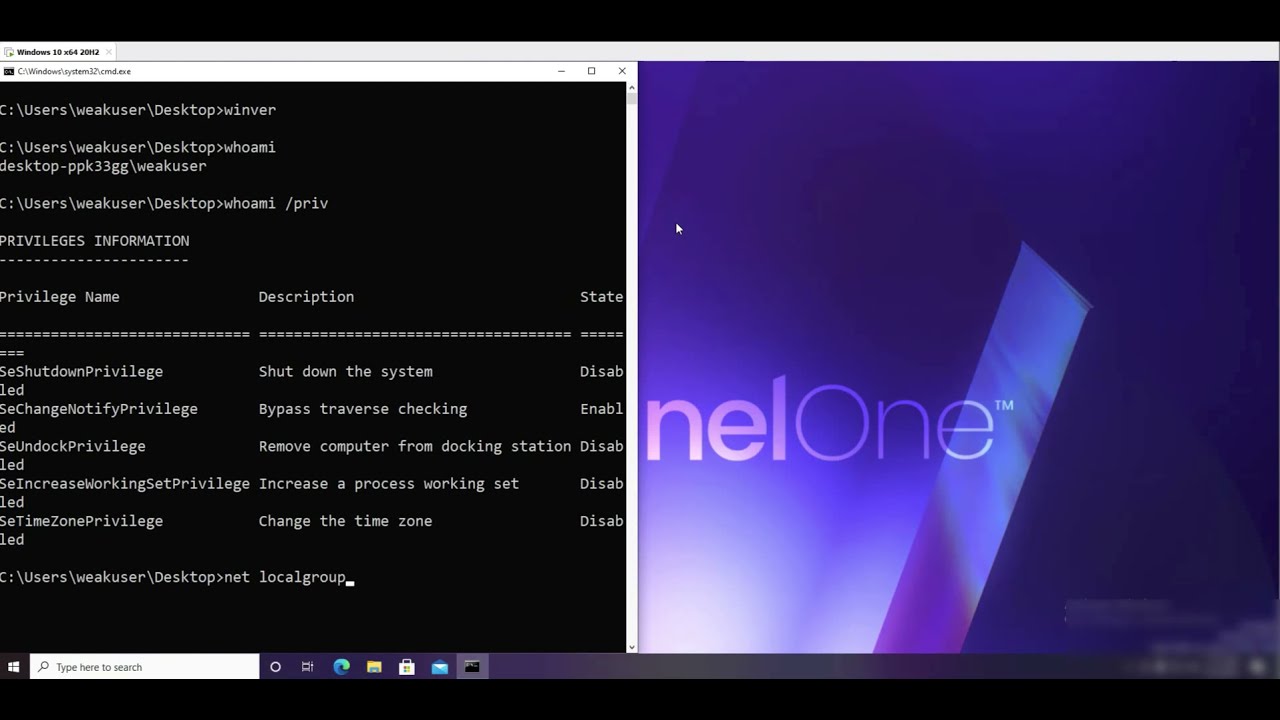
Task: Click 'Increase a process working set' description
Action: click(x=389, y=484)
